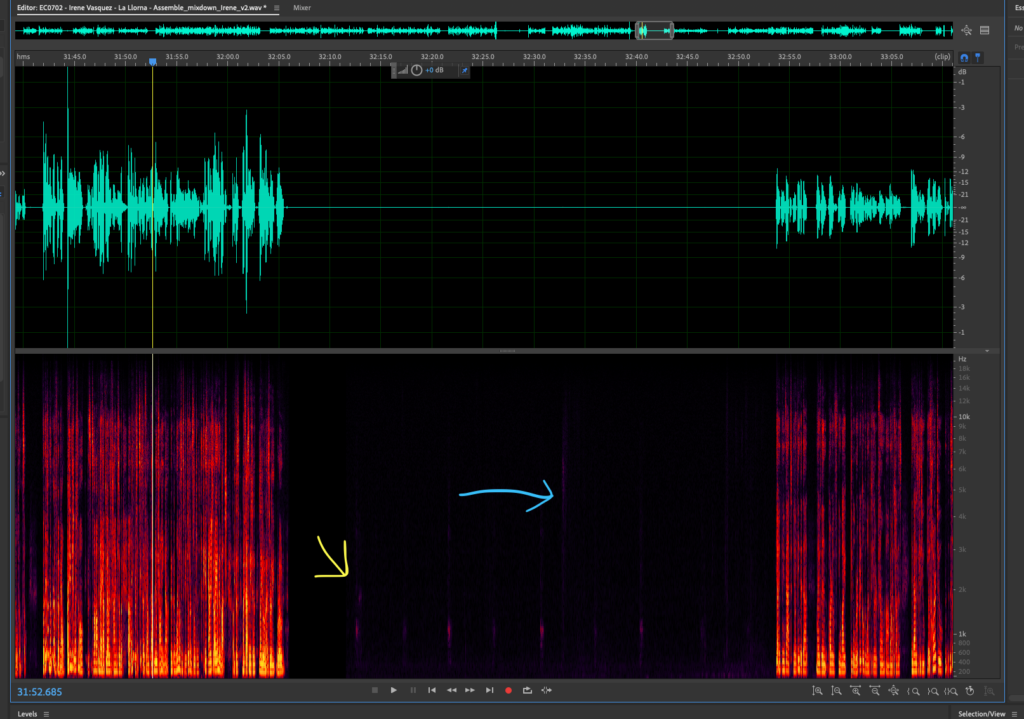Click the 32:30.0 mark on the ruler
Screen dimensions: 1024x719
click(534, 57)
